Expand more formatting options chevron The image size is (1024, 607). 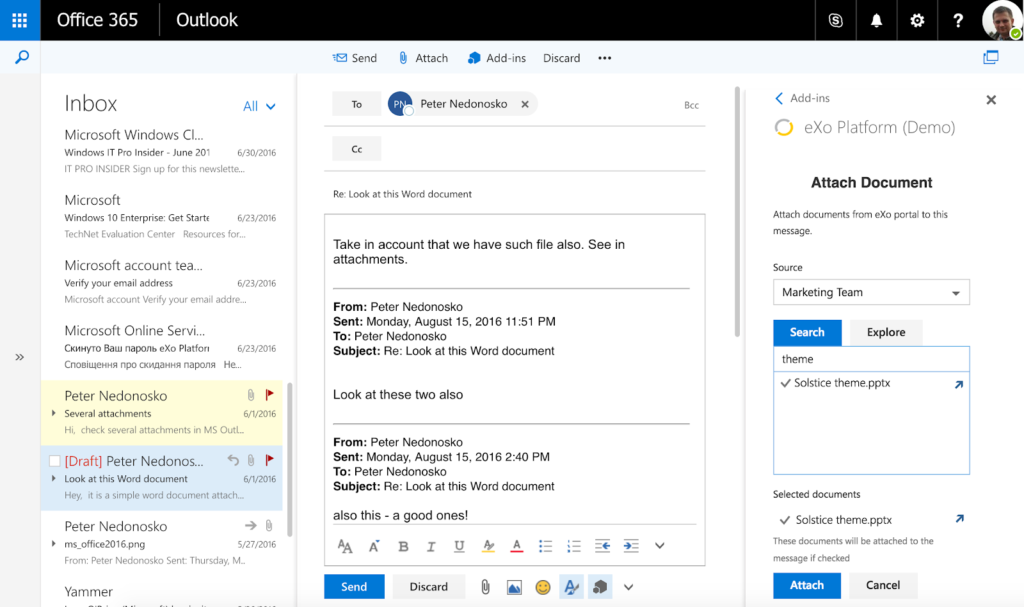[x=660, y=546]
